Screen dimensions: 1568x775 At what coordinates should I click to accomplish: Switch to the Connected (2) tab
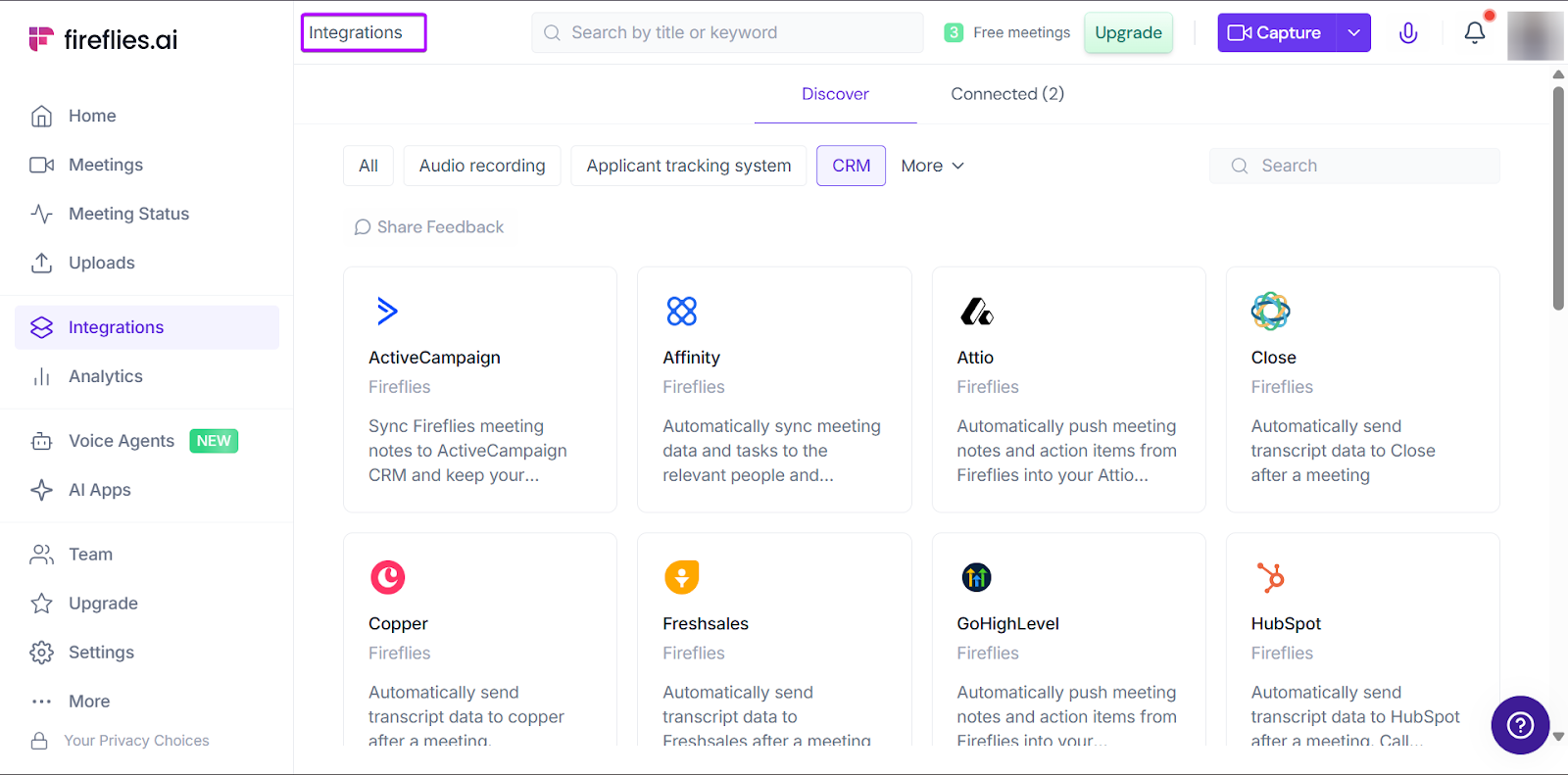[x=1007, y=94]
